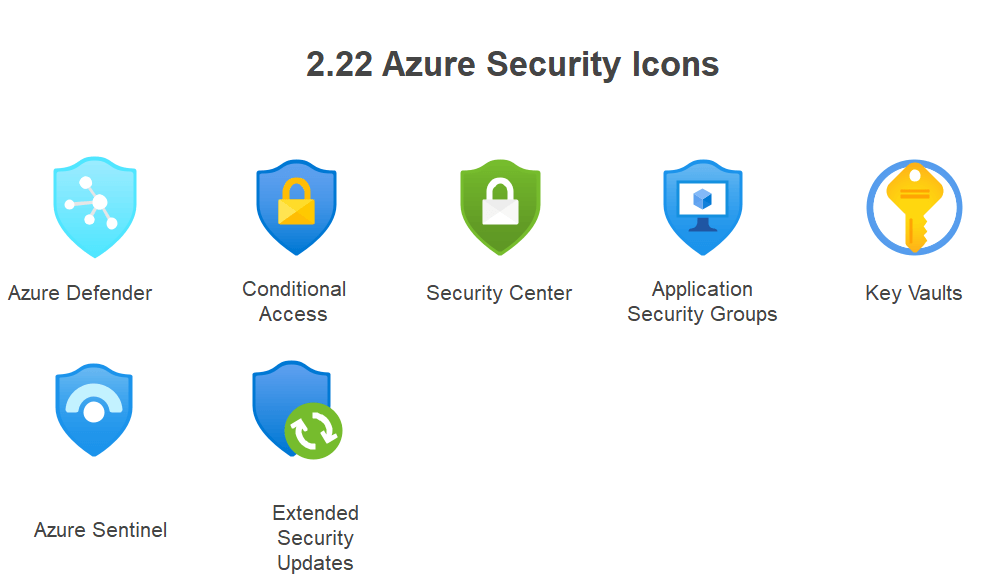Click the Conditional Access padlock shield icon

point(296,207)
